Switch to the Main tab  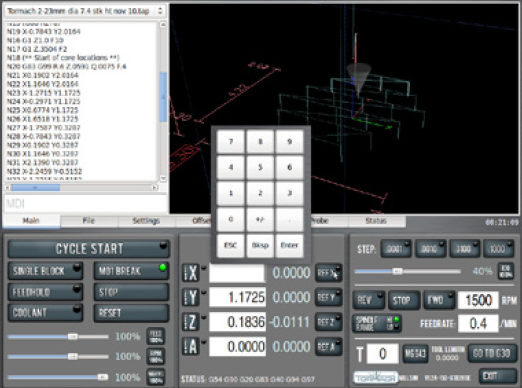click(31, 221)
